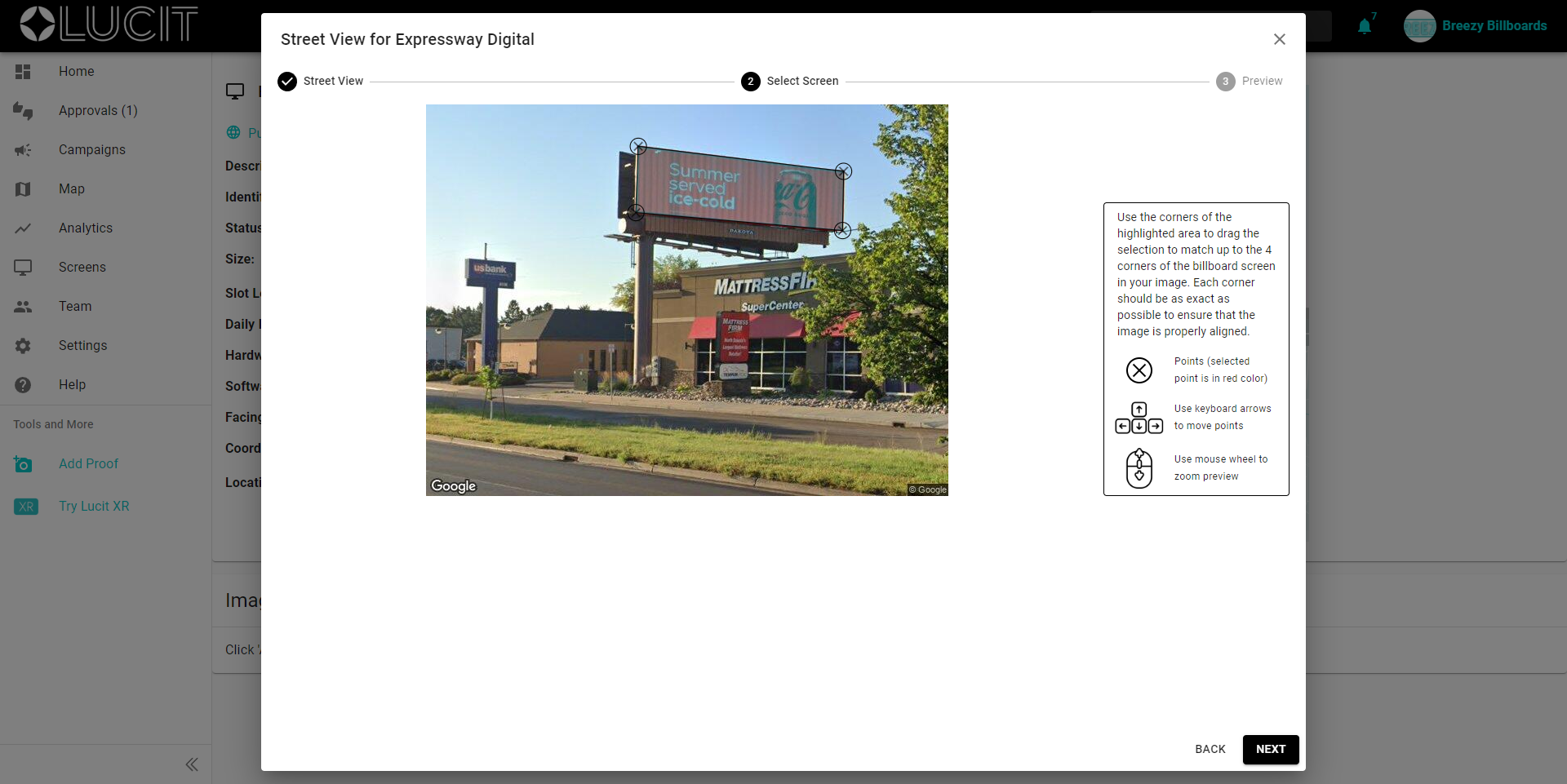Click the Google logo on image

[454, 486]
